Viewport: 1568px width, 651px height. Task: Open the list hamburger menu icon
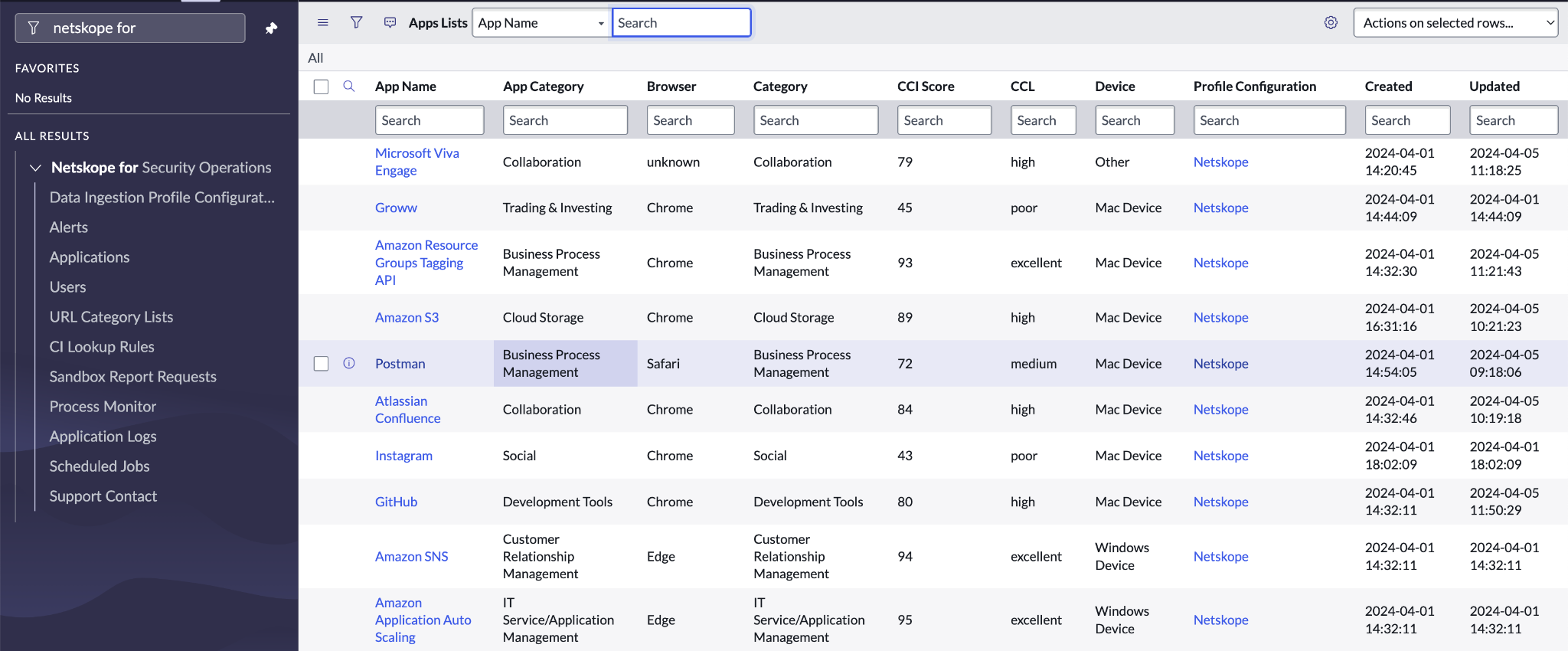(323, 23)
